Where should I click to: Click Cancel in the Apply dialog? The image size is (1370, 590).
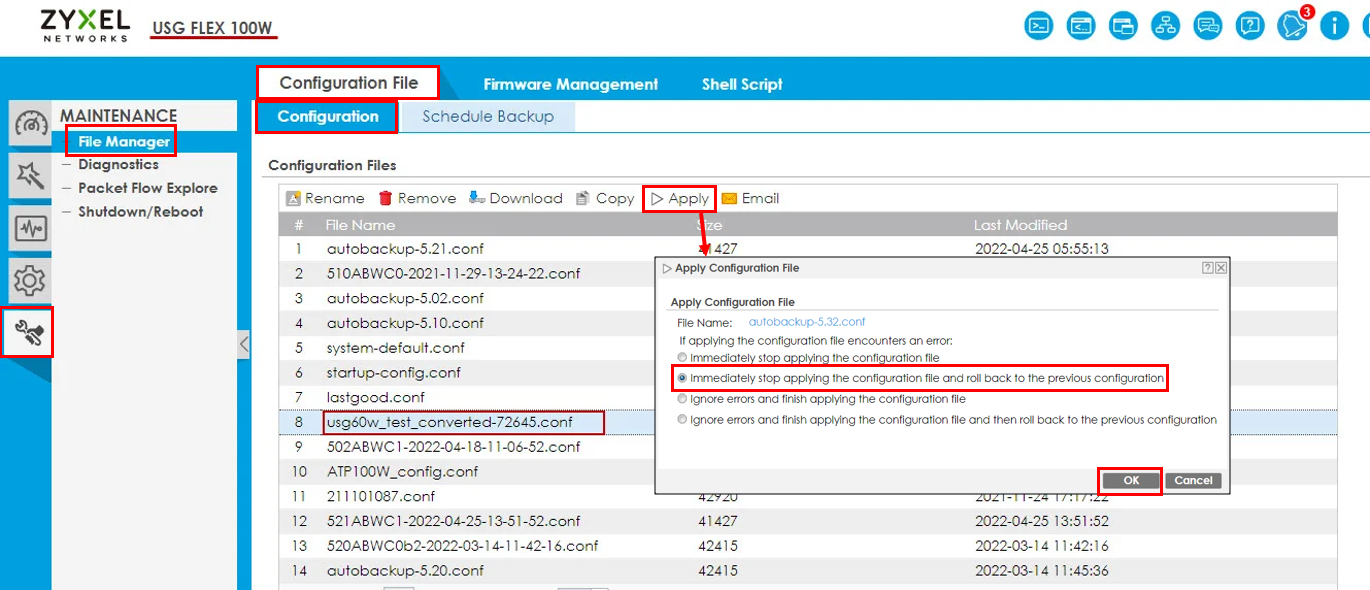pyautogui.click(x=1193, y=480)
